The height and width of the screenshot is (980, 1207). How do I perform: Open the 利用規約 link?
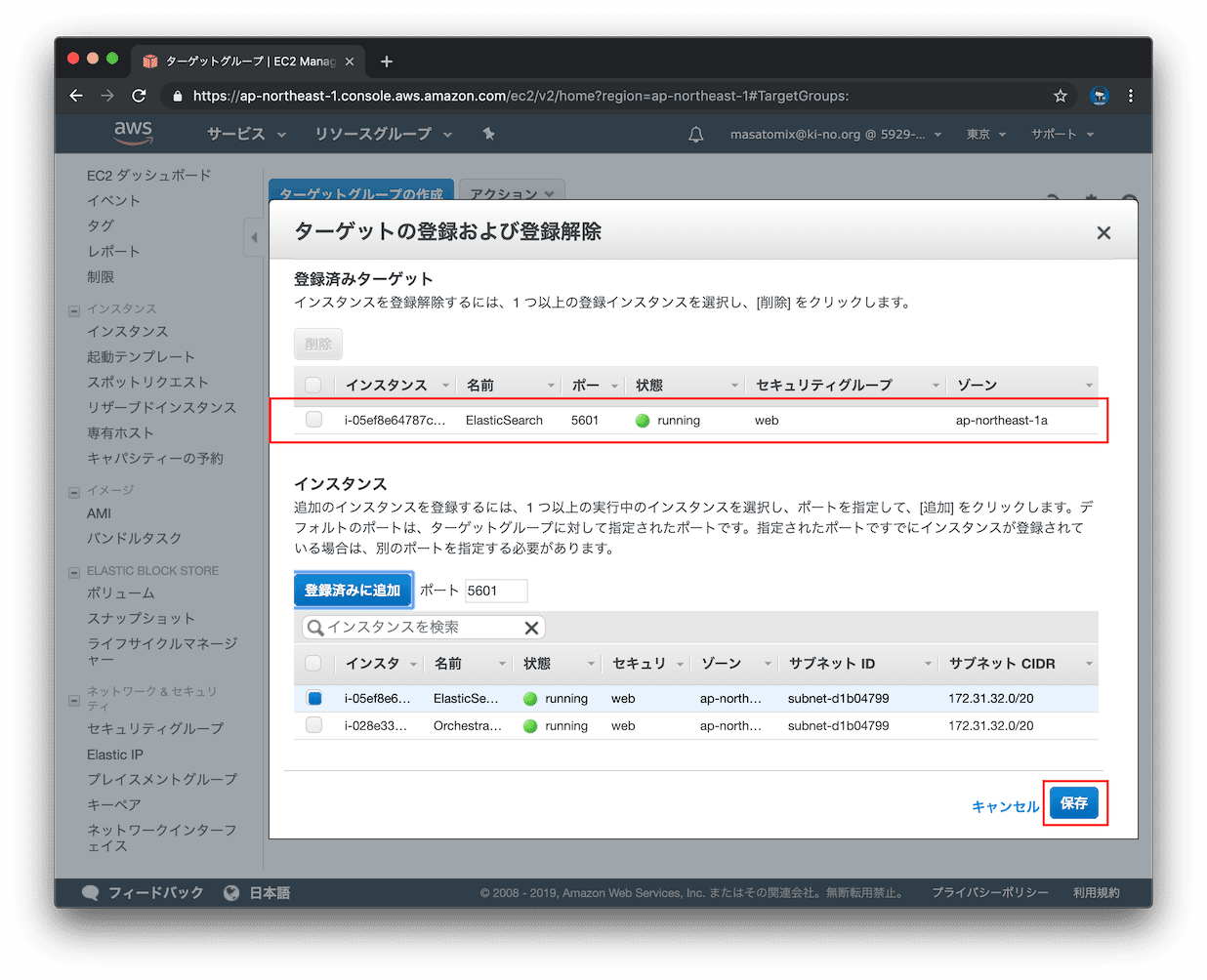[1097, 892]
